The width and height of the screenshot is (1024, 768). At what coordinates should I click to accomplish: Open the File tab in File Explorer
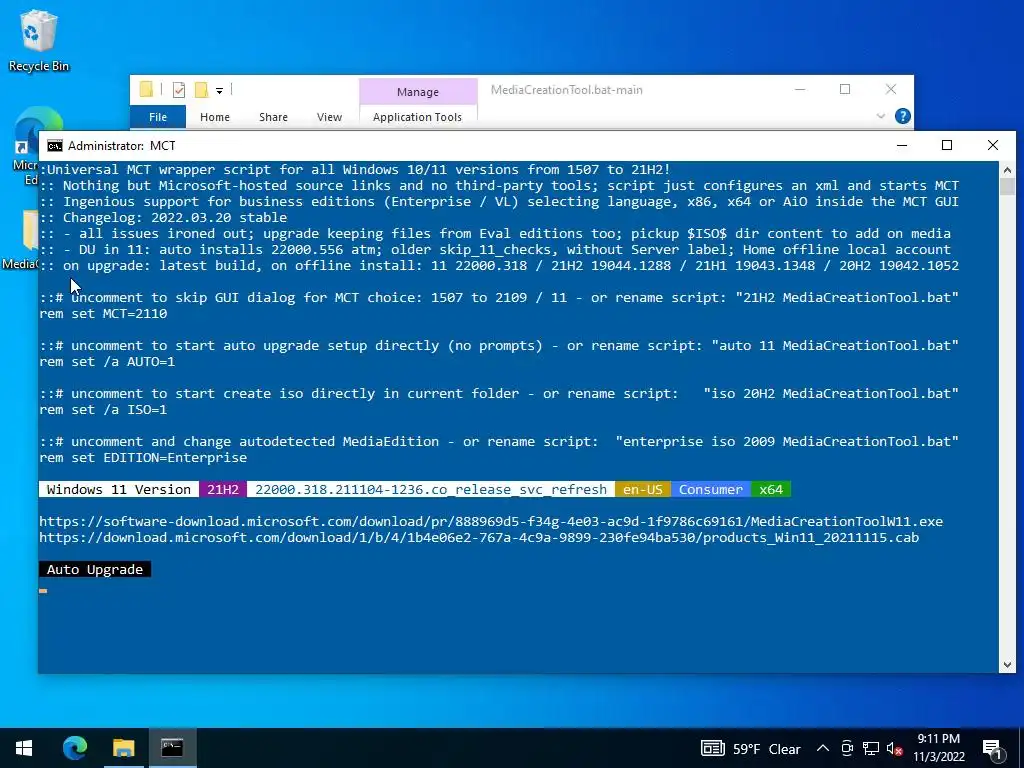[x=158, y=117]
